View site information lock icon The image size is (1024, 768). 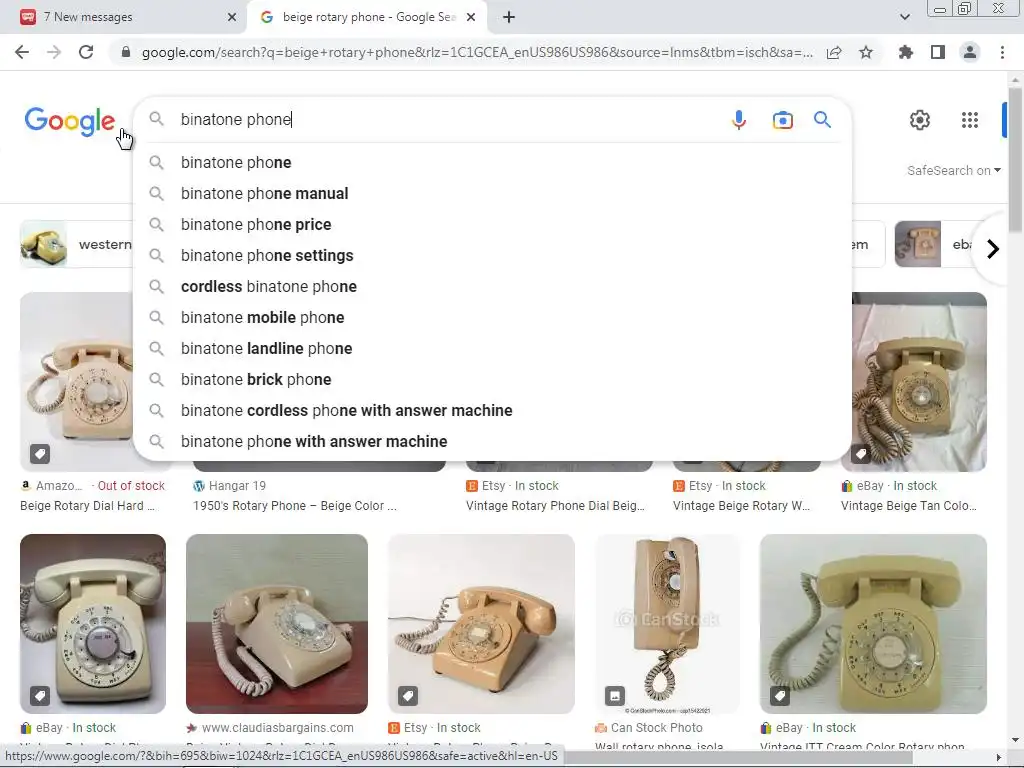tap(126, 52)
